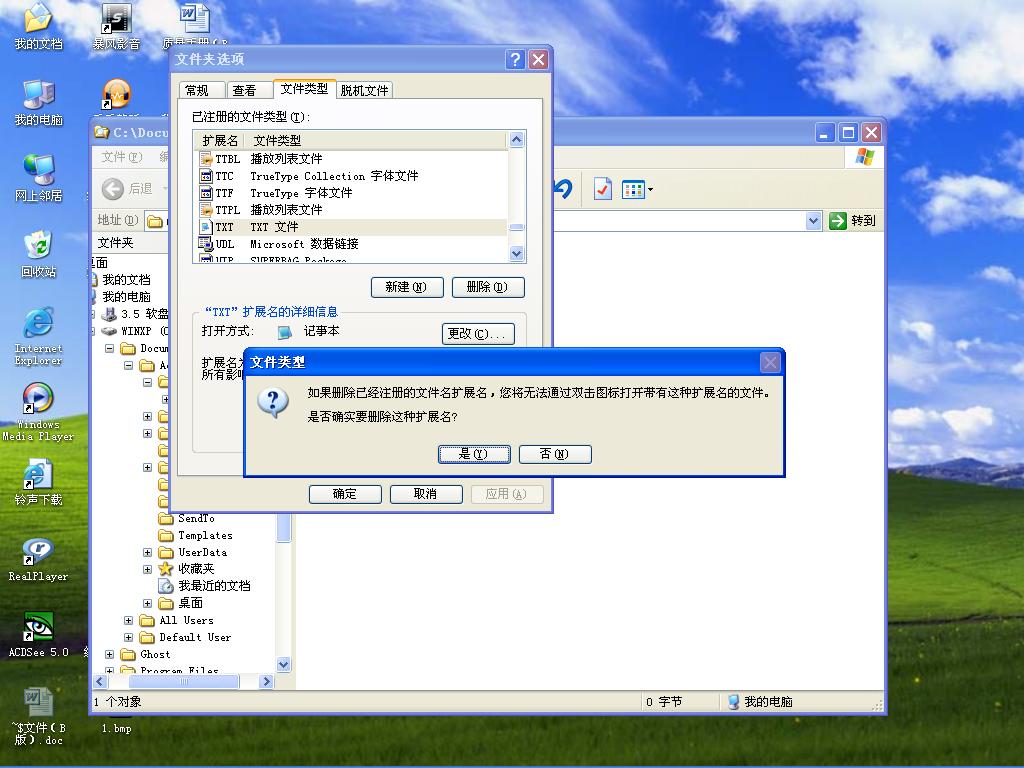
Task: Click the 转到 go button
Action: coord(852,221)
